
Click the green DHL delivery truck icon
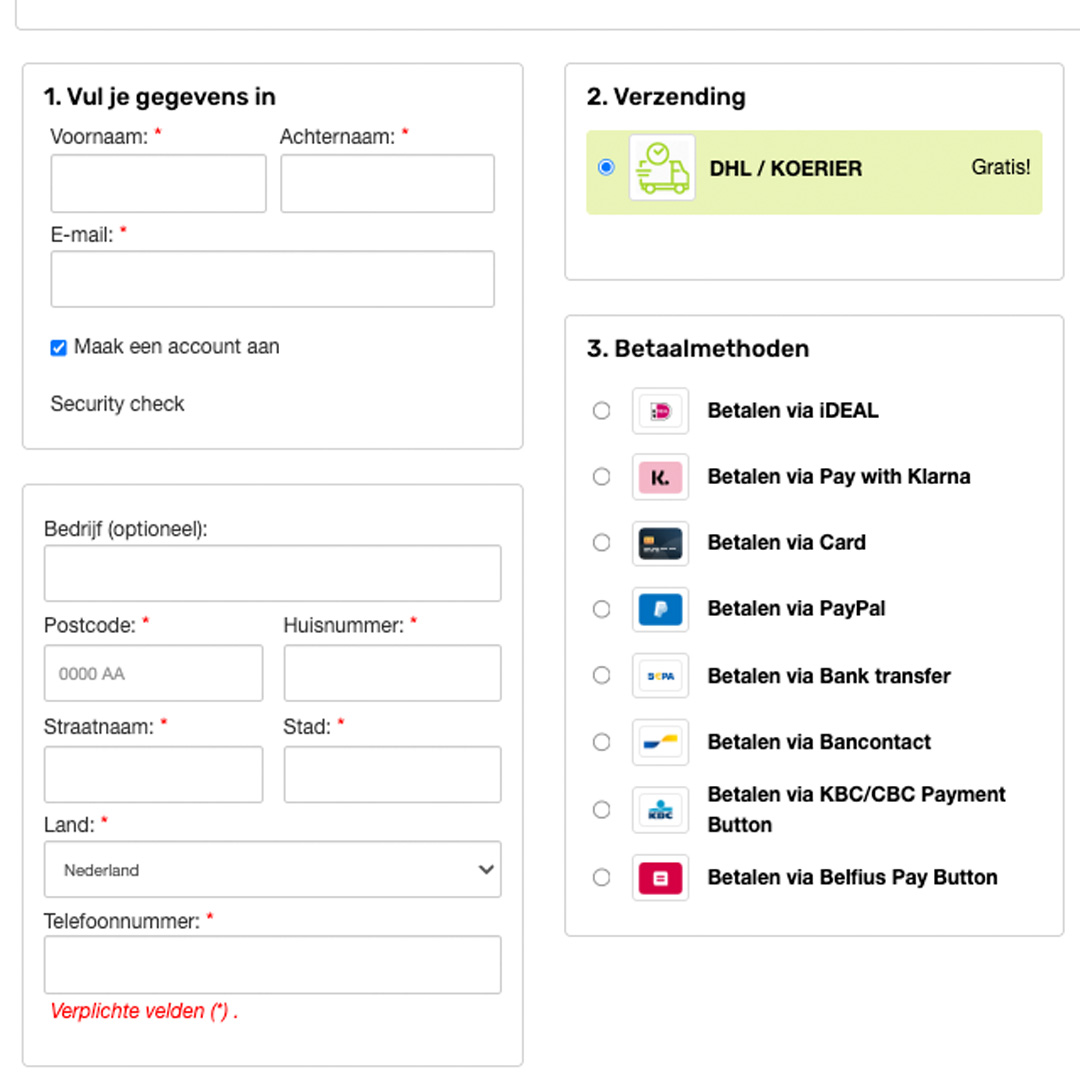[x=662, y=167]
